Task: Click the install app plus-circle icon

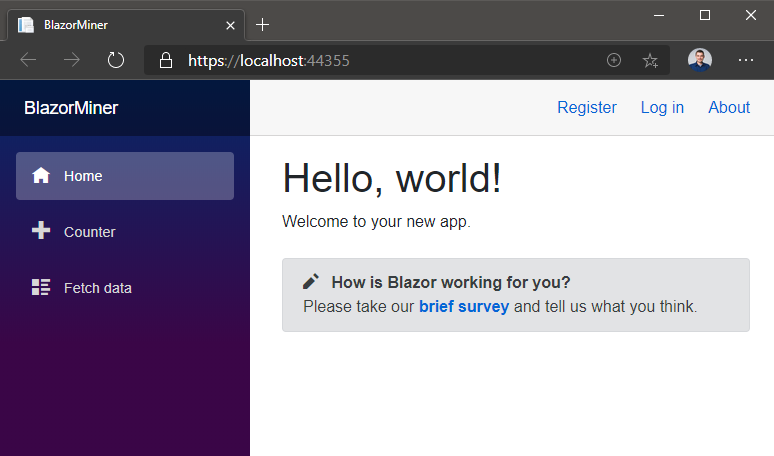Action: pyautogui.click(x=614, y=60)
